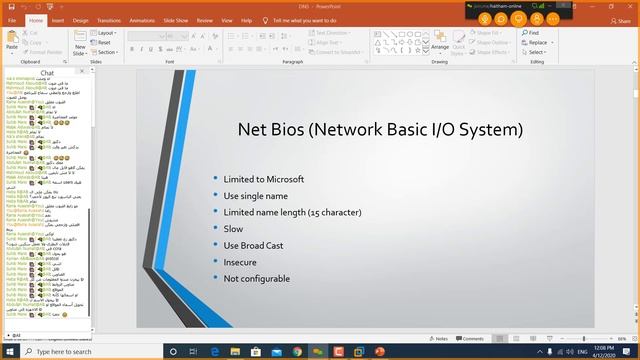640x360 pixels.
Task: Click Start From Beginning presentation icon
Action: 50,7
